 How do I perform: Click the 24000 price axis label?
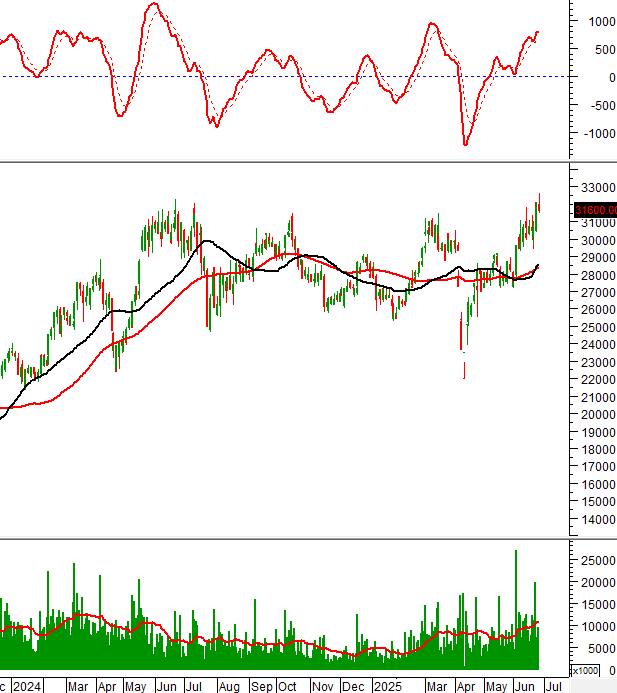[x=598, y=345]
